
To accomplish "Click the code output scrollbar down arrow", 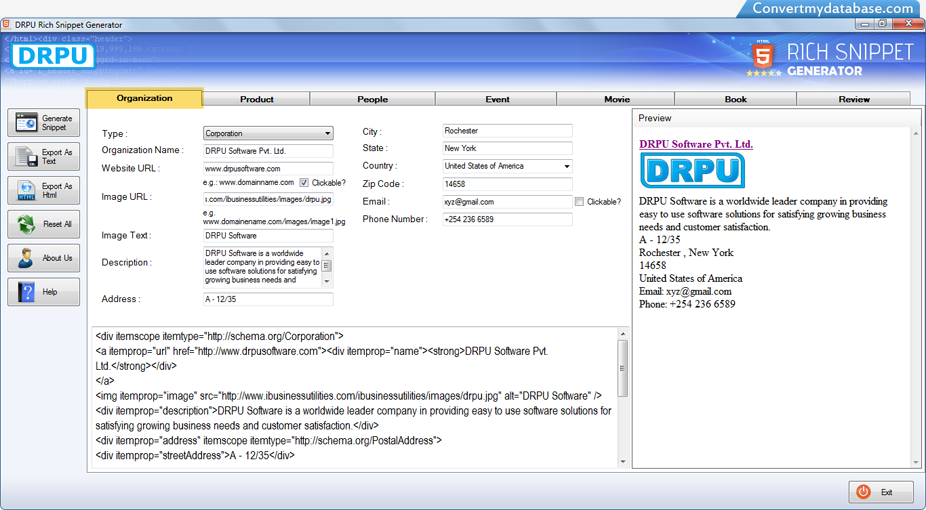I will coord(622,462).
